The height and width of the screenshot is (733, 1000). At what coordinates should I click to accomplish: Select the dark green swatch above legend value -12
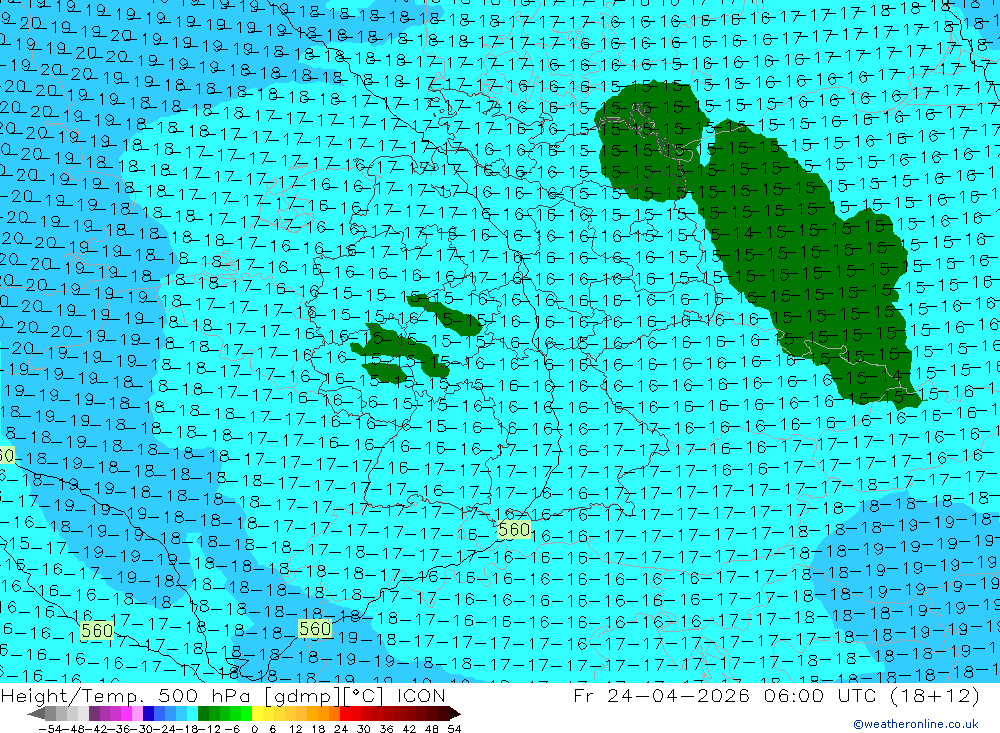pyautogui.click(x=203, y=714)
